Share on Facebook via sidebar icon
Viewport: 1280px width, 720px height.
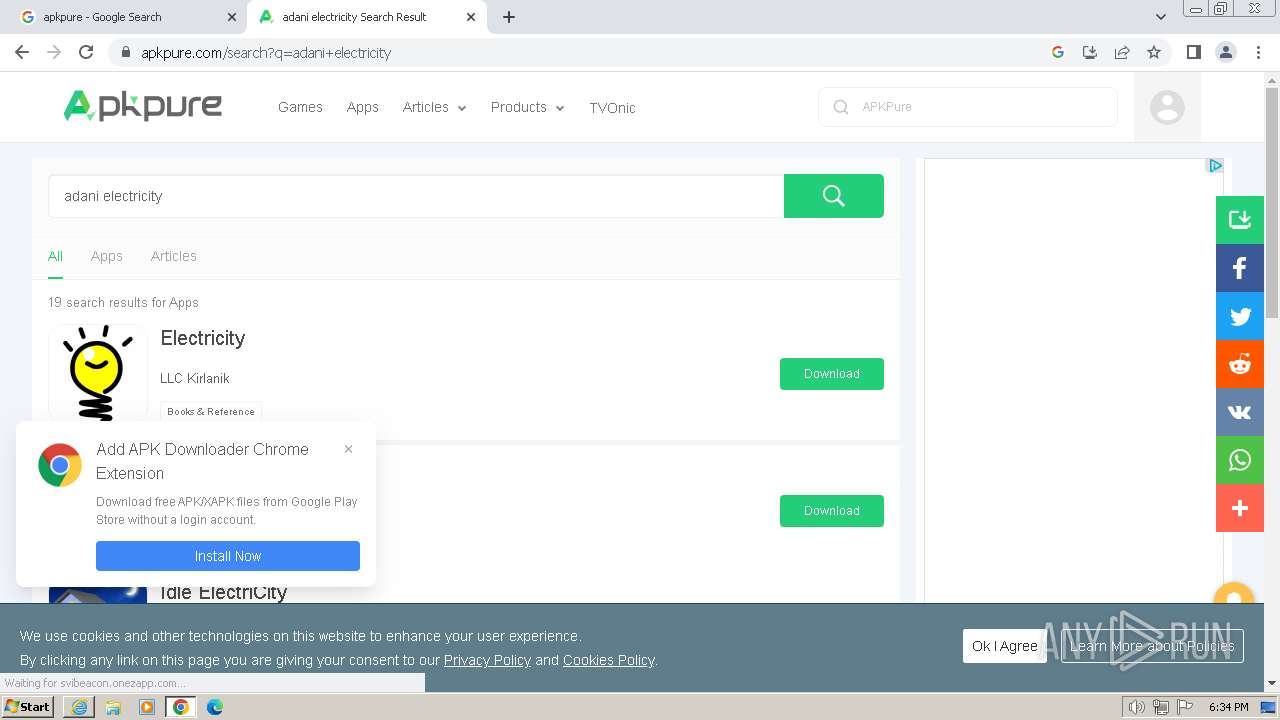tap(1240, 268)
